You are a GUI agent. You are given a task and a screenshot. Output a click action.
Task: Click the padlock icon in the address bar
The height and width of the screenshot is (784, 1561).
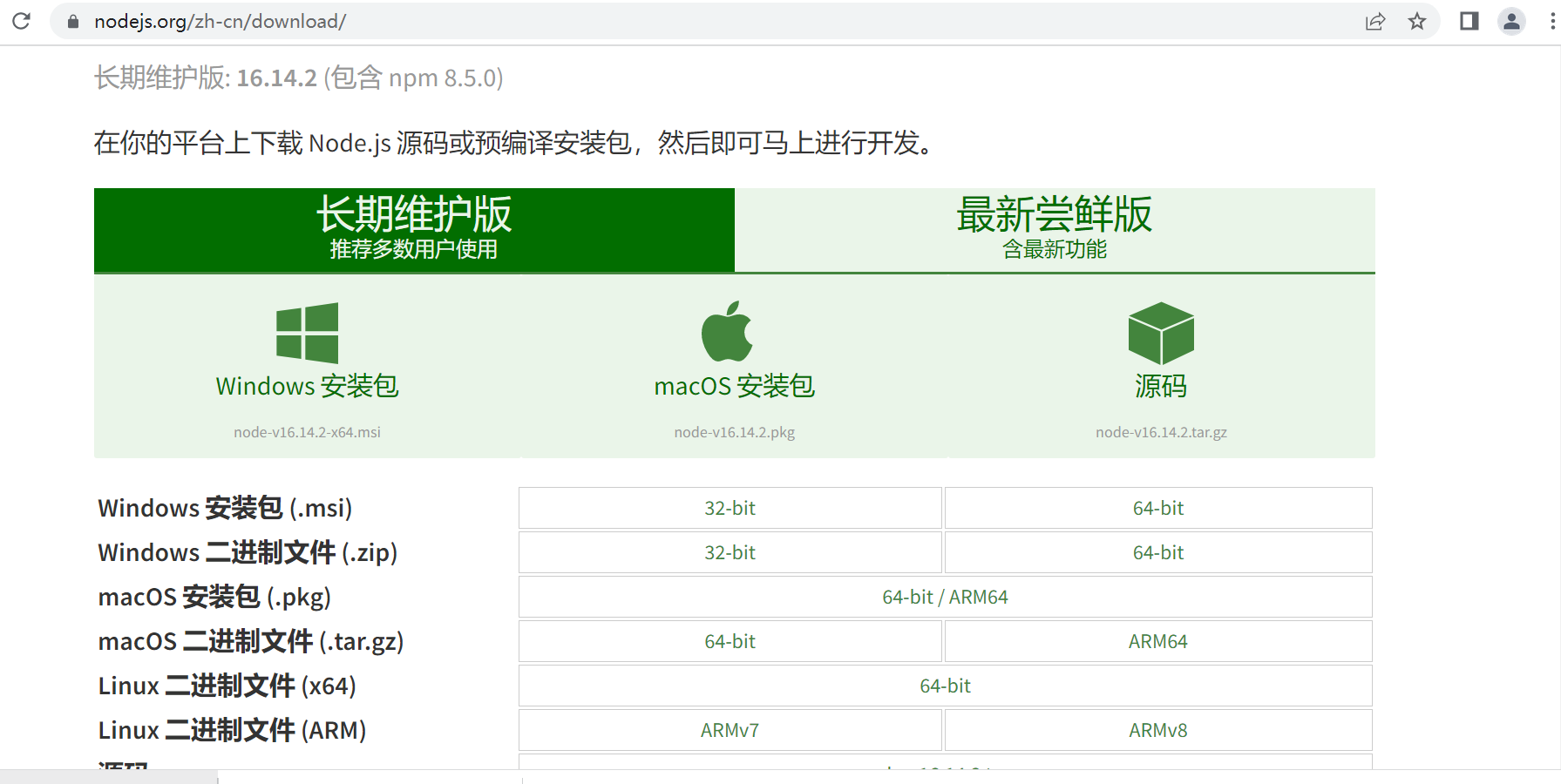[x=73, y=20]
